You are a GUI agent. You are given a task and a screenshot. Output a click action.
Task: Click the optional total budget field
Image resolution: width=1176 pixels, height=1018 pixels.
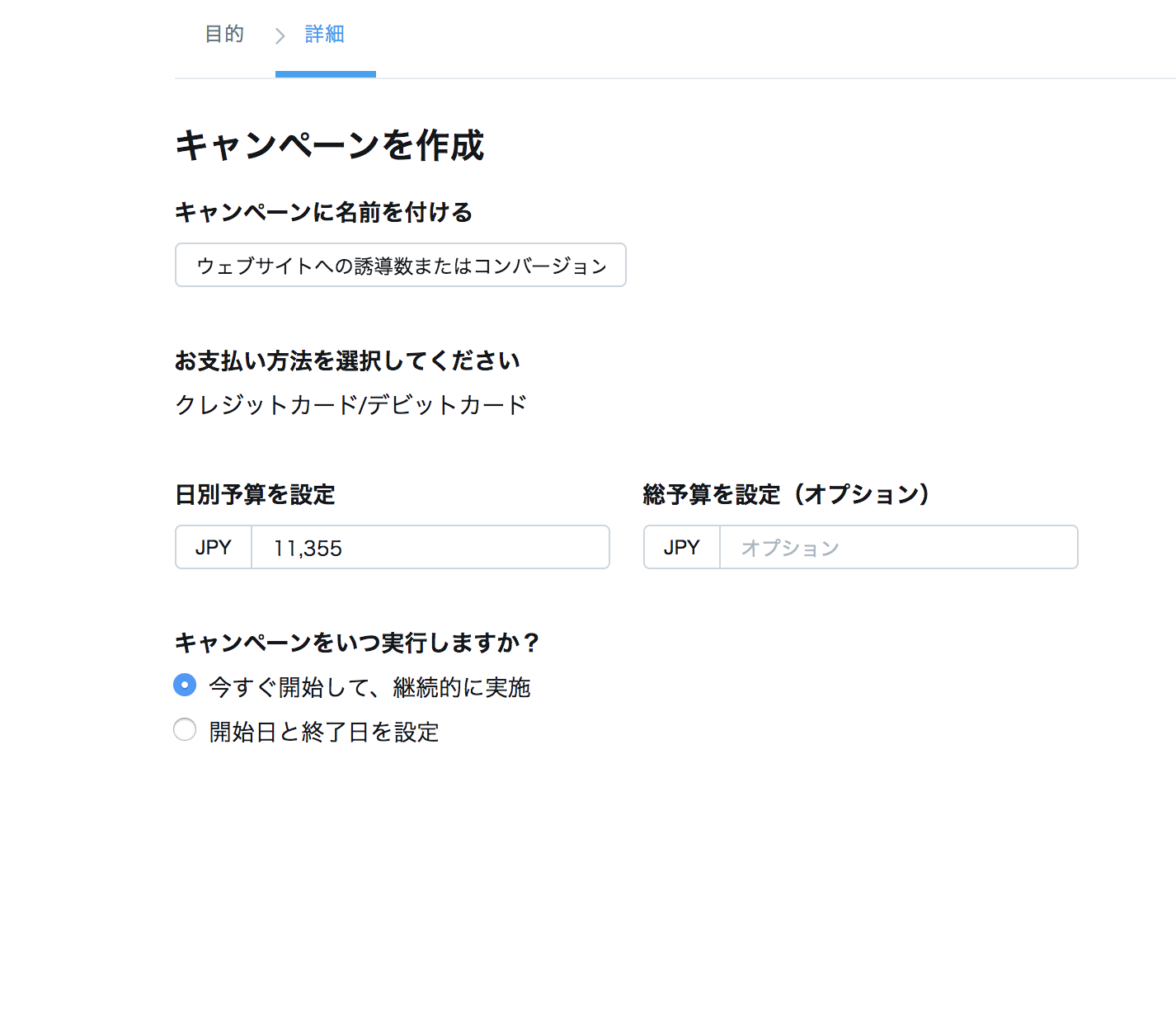[899, 547]
